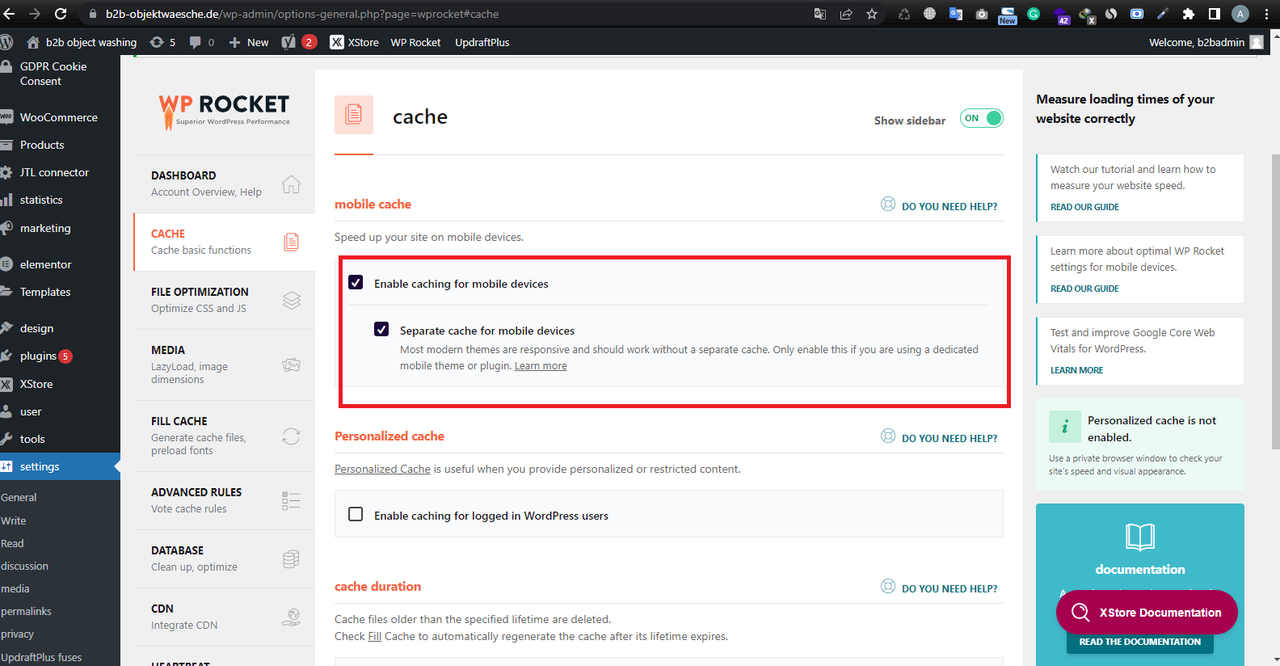
Task: Open the WP Rocket admin bar menu
Action: (415, 42)
